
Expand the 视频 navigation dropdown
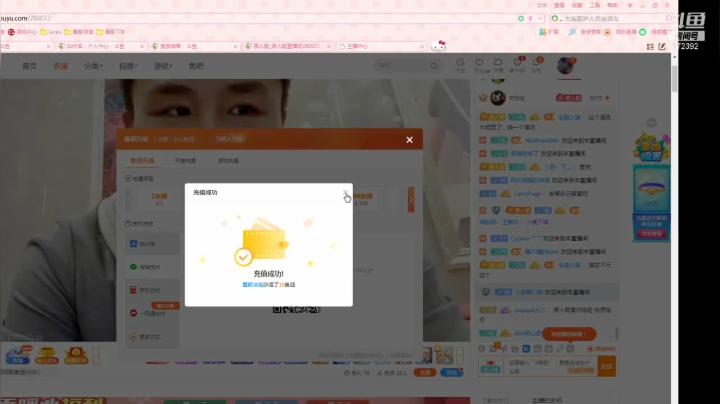point(128,66)
